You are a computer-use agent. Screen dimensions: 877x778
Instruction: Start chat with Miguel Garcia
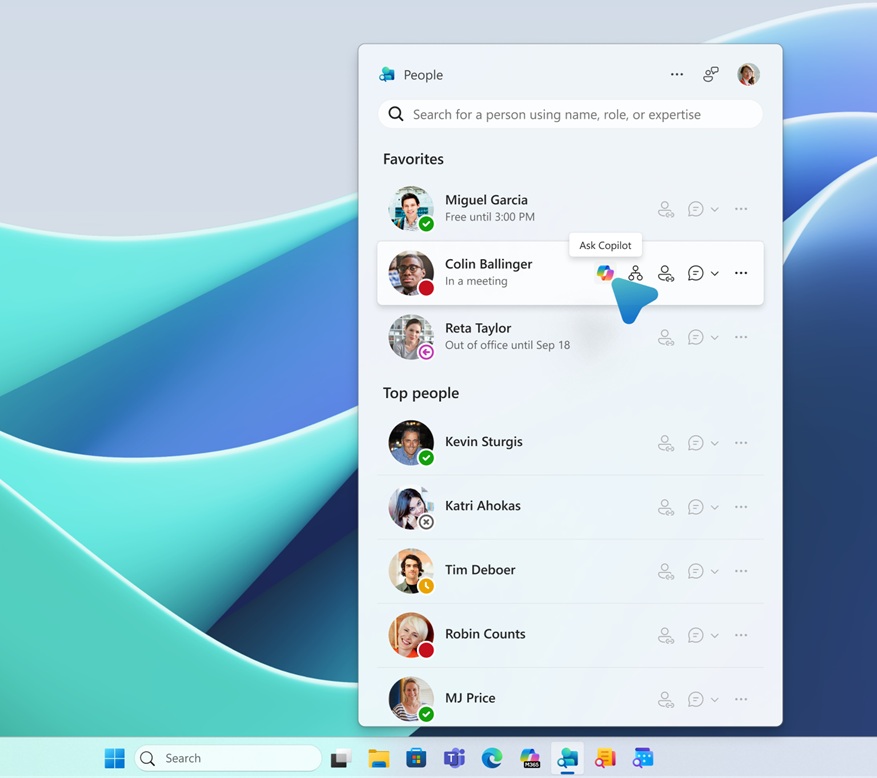[696, 209]
